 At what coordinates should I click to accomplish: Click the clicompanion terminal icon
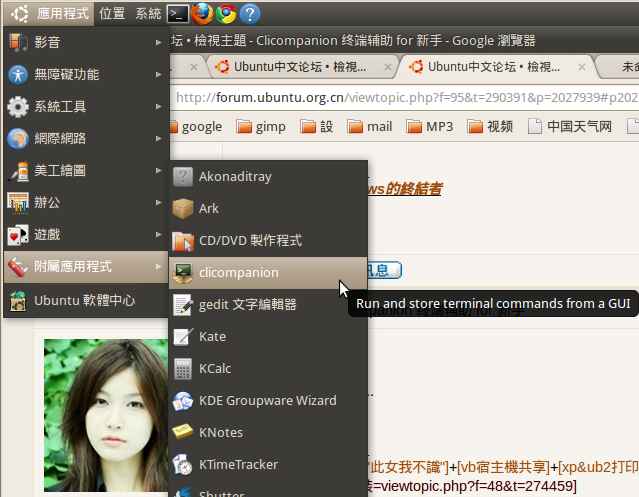pos(182,273)
